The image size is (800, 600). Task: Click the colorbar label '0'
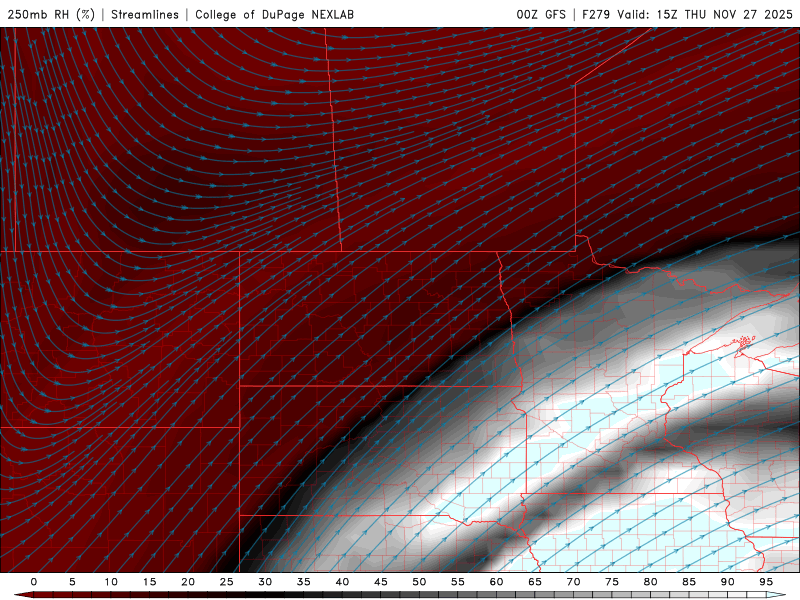pyautogui.click(x=34, y=582)
